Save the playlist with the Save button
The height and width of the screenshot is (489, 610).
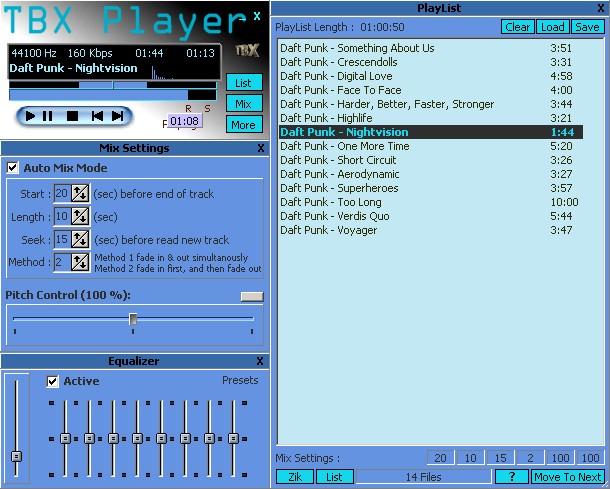[587, 27]
